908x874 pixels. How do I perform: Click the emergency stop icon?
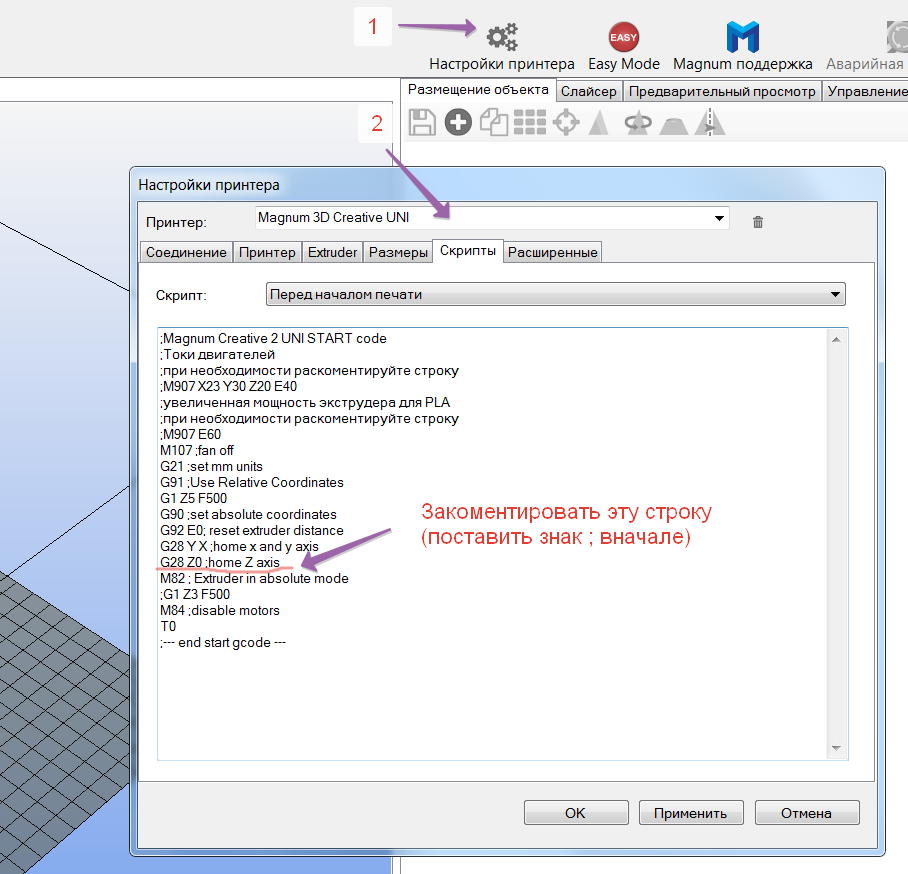897,37
